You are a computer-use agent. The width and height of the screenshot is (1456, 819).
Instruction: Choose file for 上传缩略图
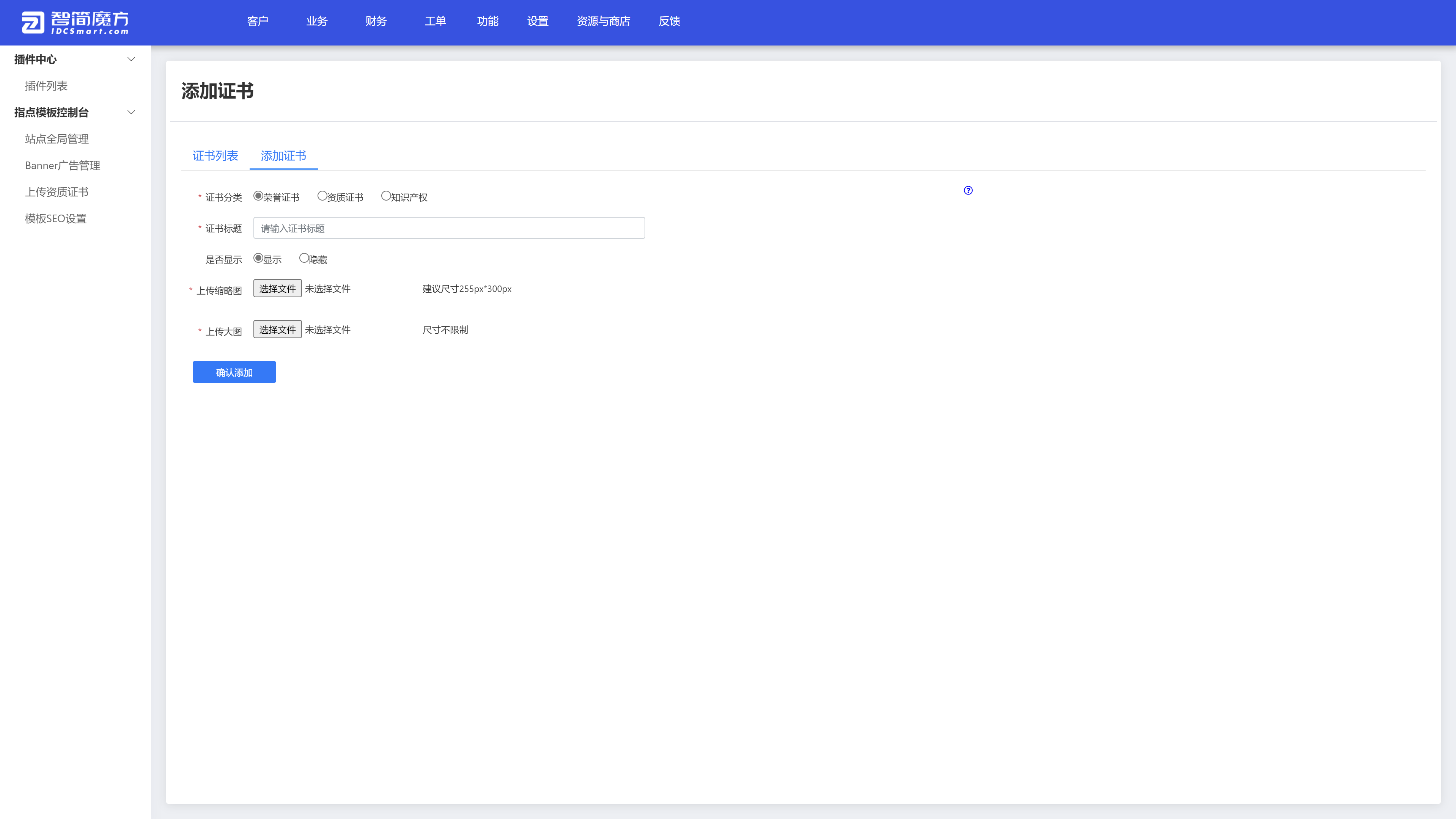click(277, 289)
